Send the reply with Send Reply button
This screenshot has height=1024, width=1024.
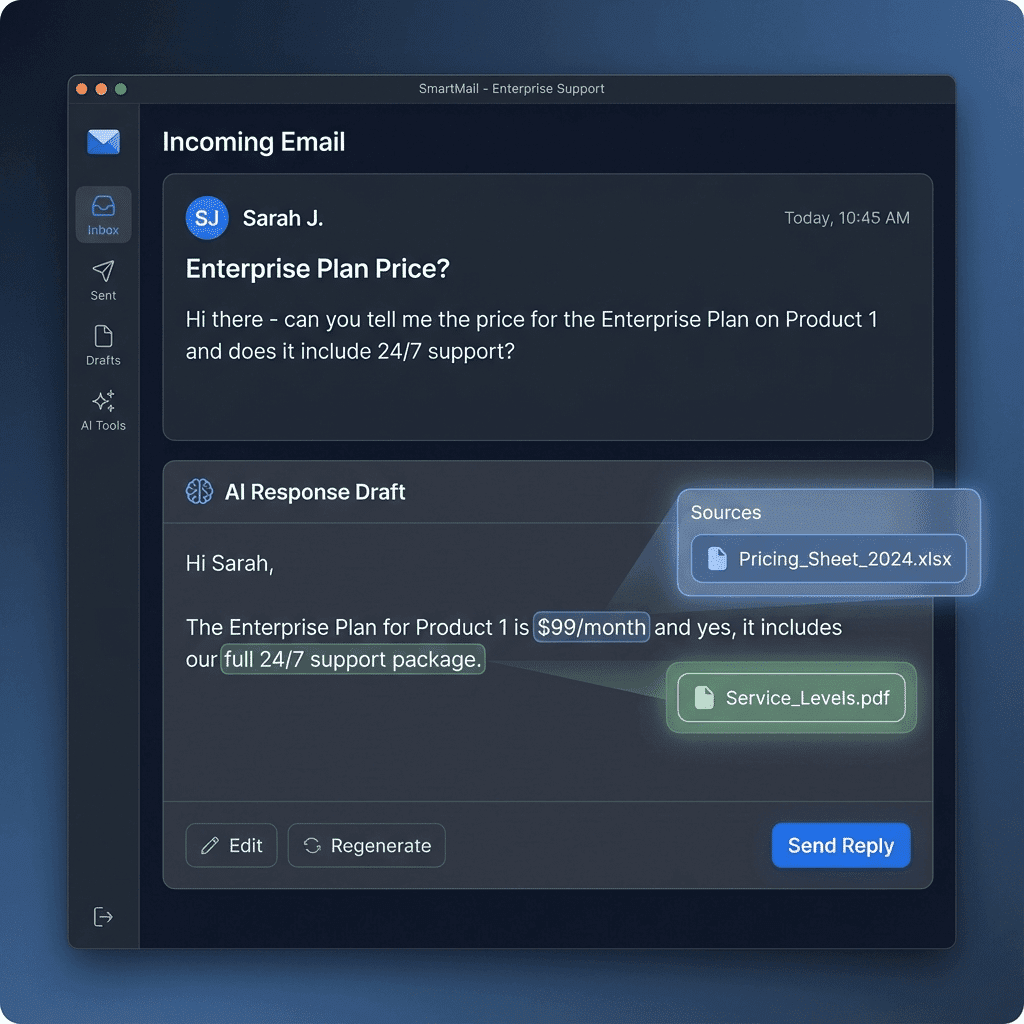coord(840,846)
